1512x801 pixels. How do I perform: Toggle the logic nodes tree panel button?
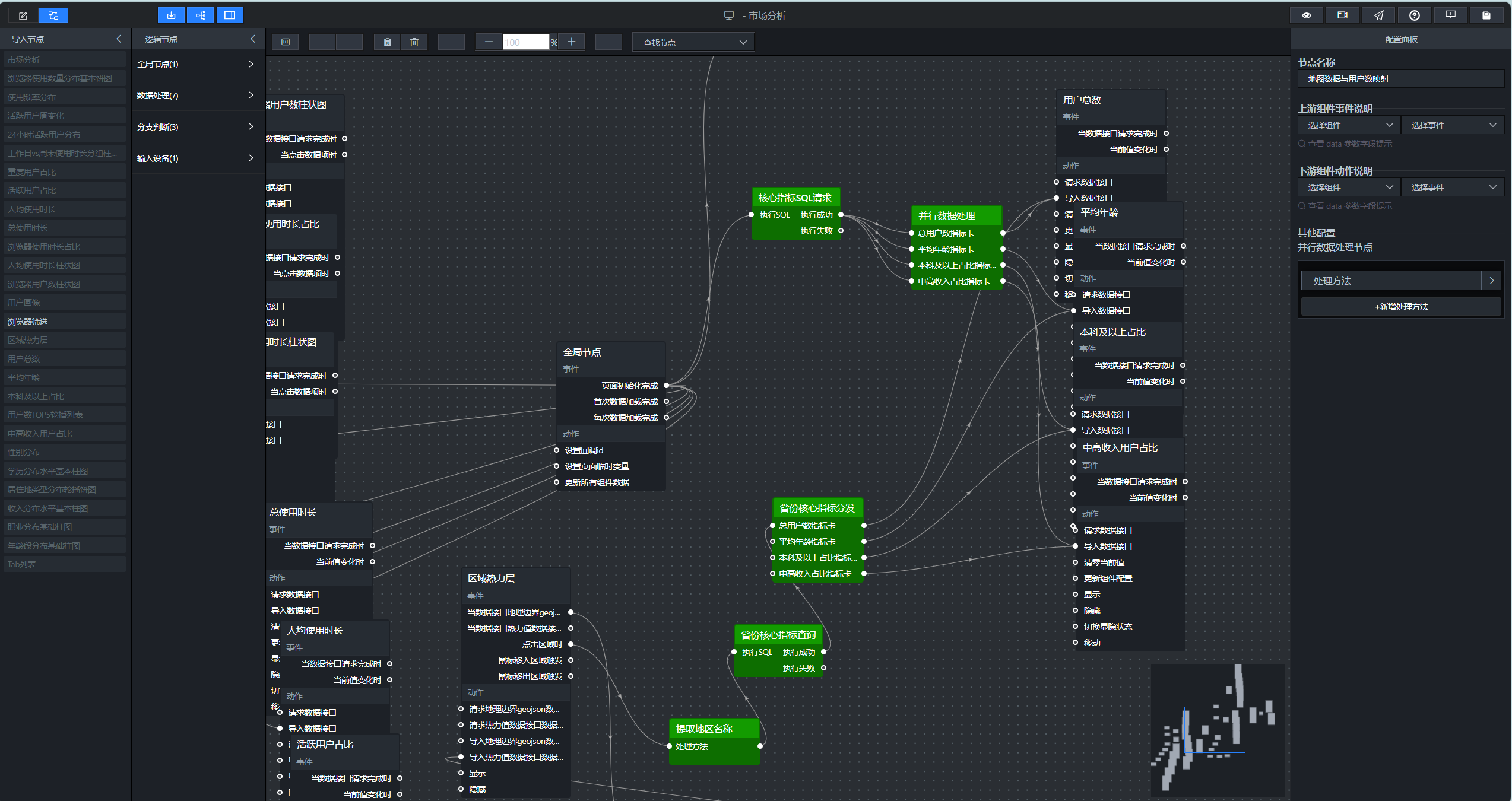coord(201,15)
